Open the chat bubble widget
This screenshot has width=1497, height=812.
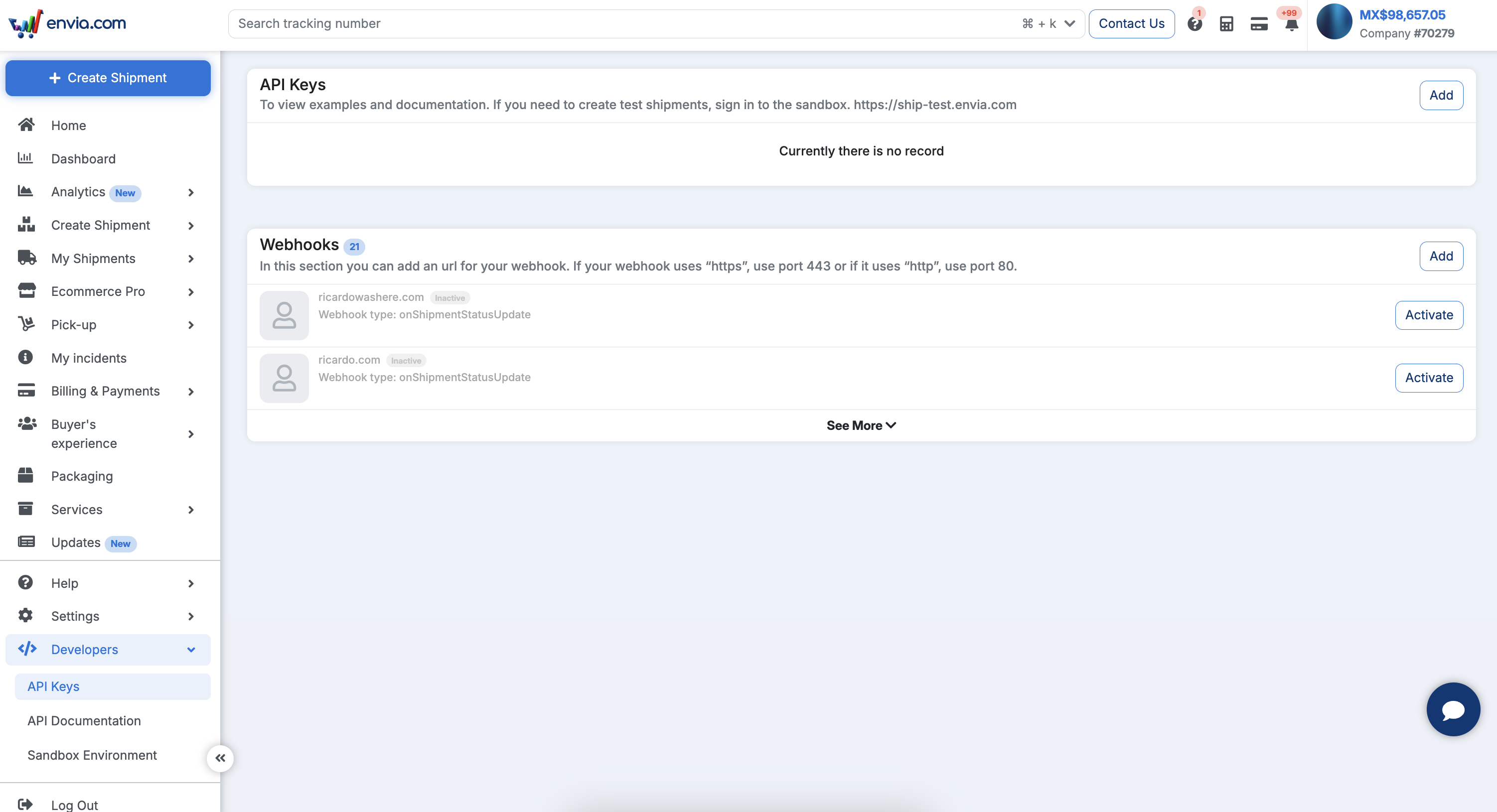point(1453,709)
